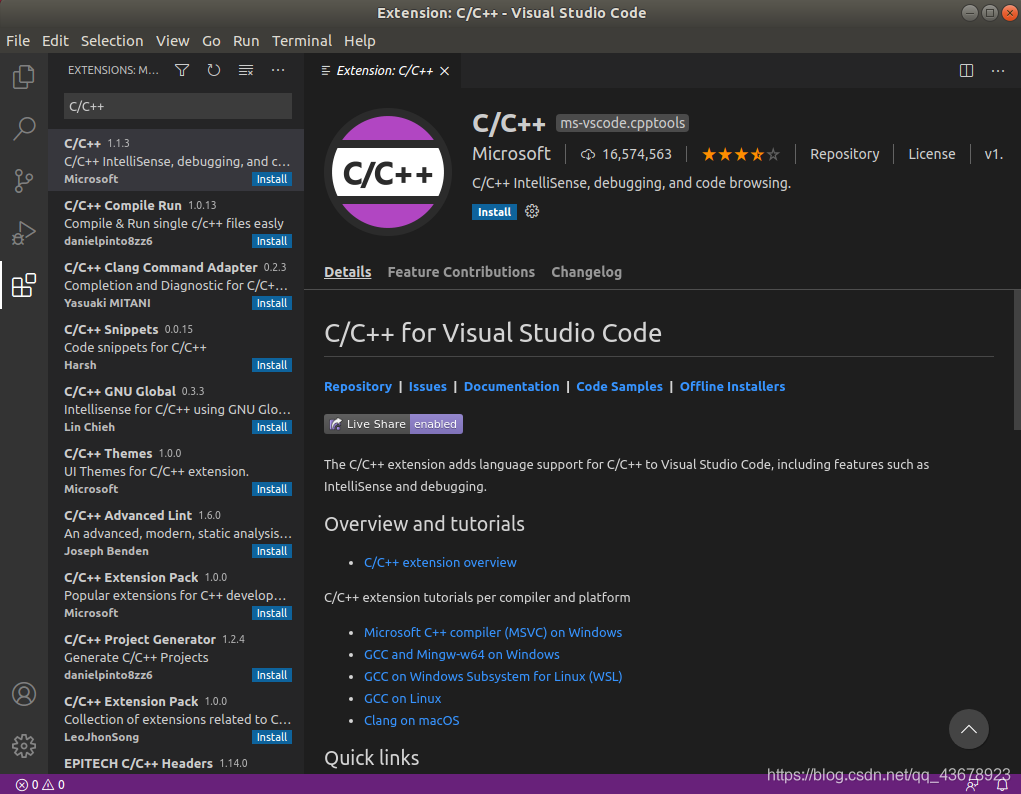Open the C/C++ extension overview link

click(440, 562)
